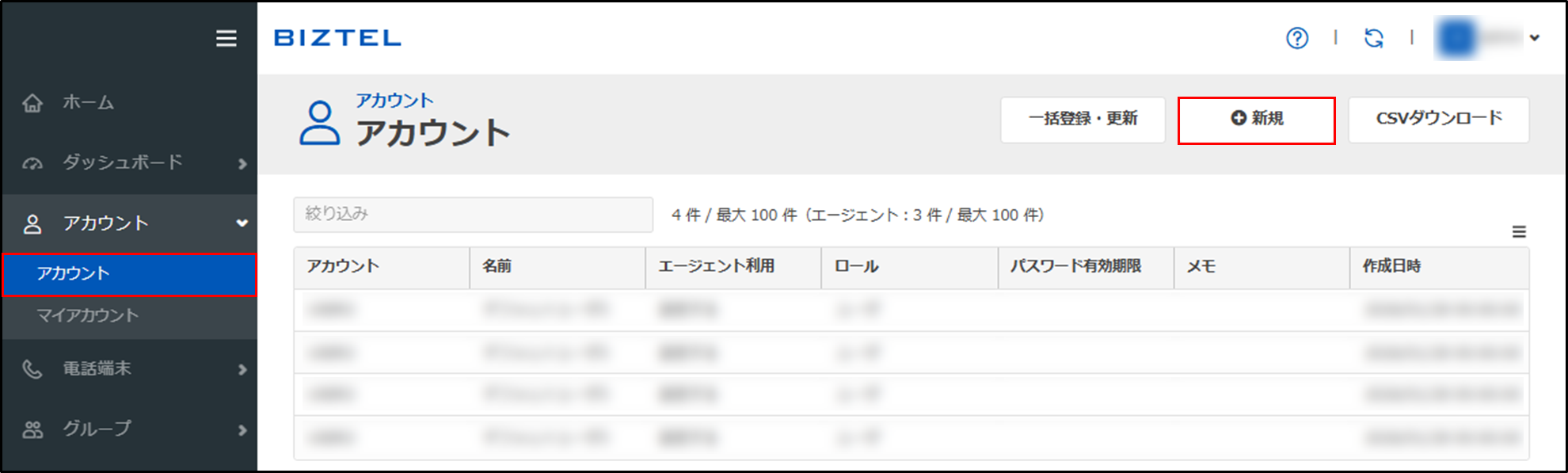
Task: Click the 新規 button
Action: click(x=1257, y=120)
